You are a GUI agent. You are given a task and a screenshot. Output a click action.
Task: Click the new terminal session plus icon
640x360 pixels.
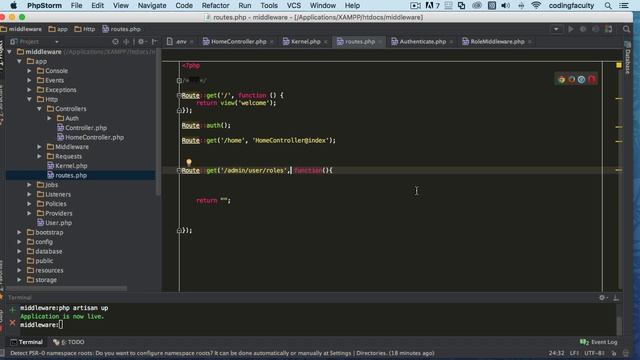12,309
